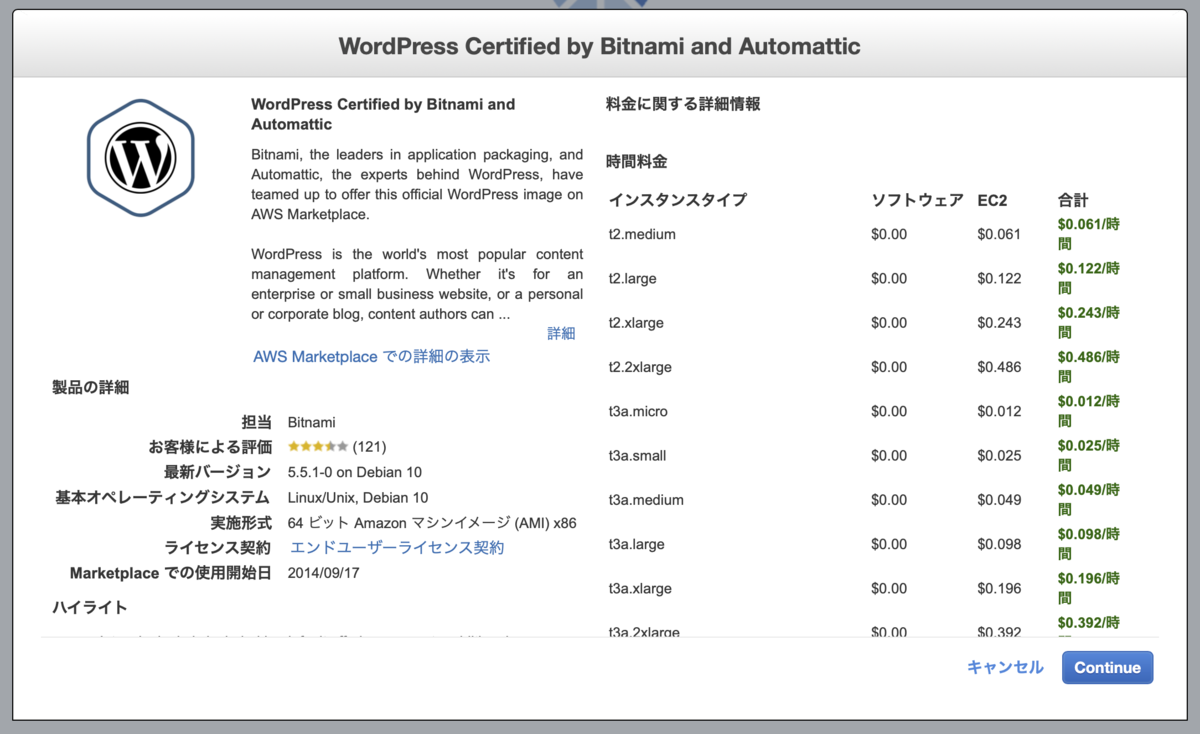This screenshot has height=734, width=1200.
Task: Click the WordPress logo icon
Action: tap(140, 158)
